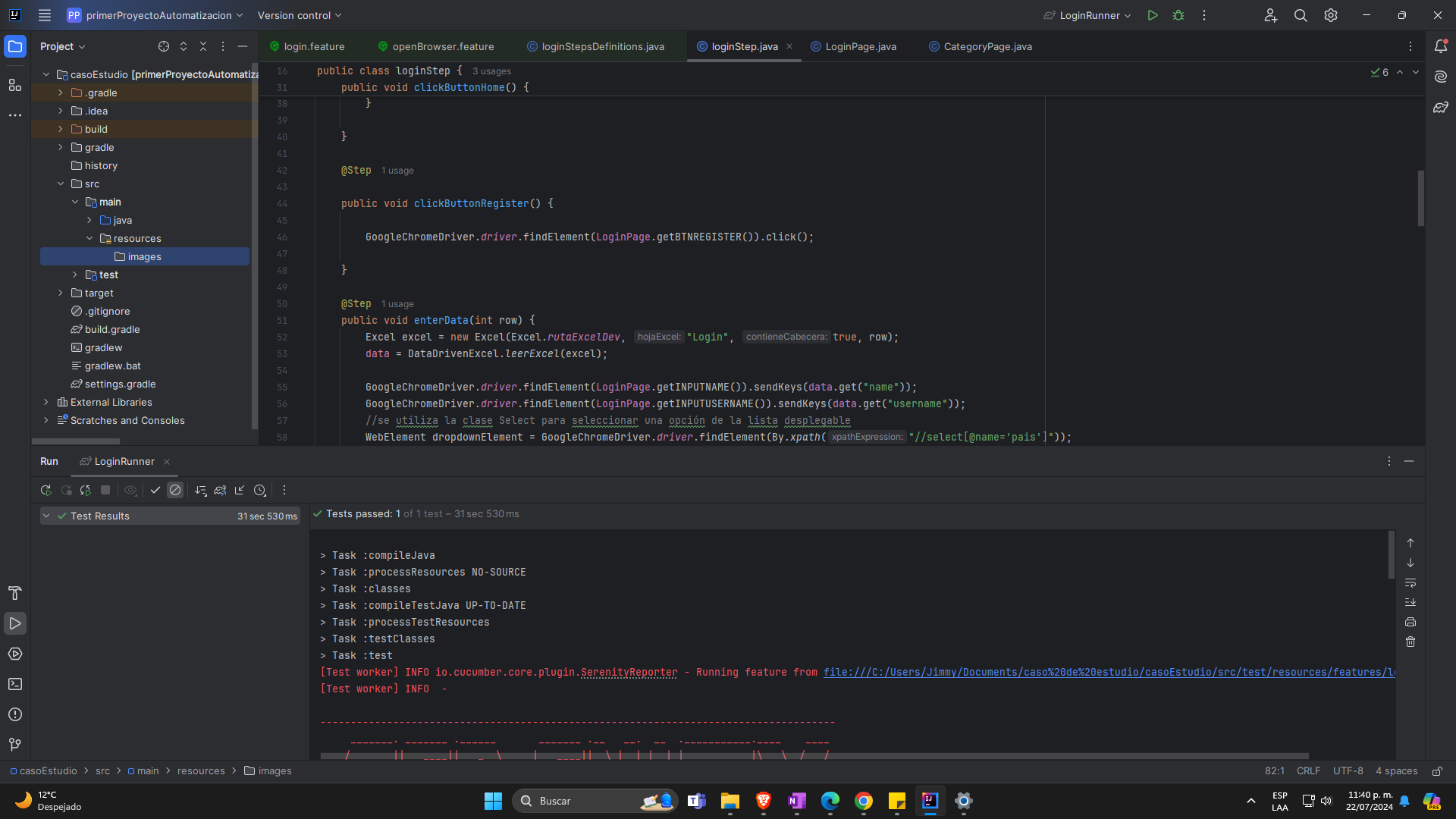This screenshot has height=819, width=1456.
Task: Open the Git version control tool window
Action: pos(15,745)
